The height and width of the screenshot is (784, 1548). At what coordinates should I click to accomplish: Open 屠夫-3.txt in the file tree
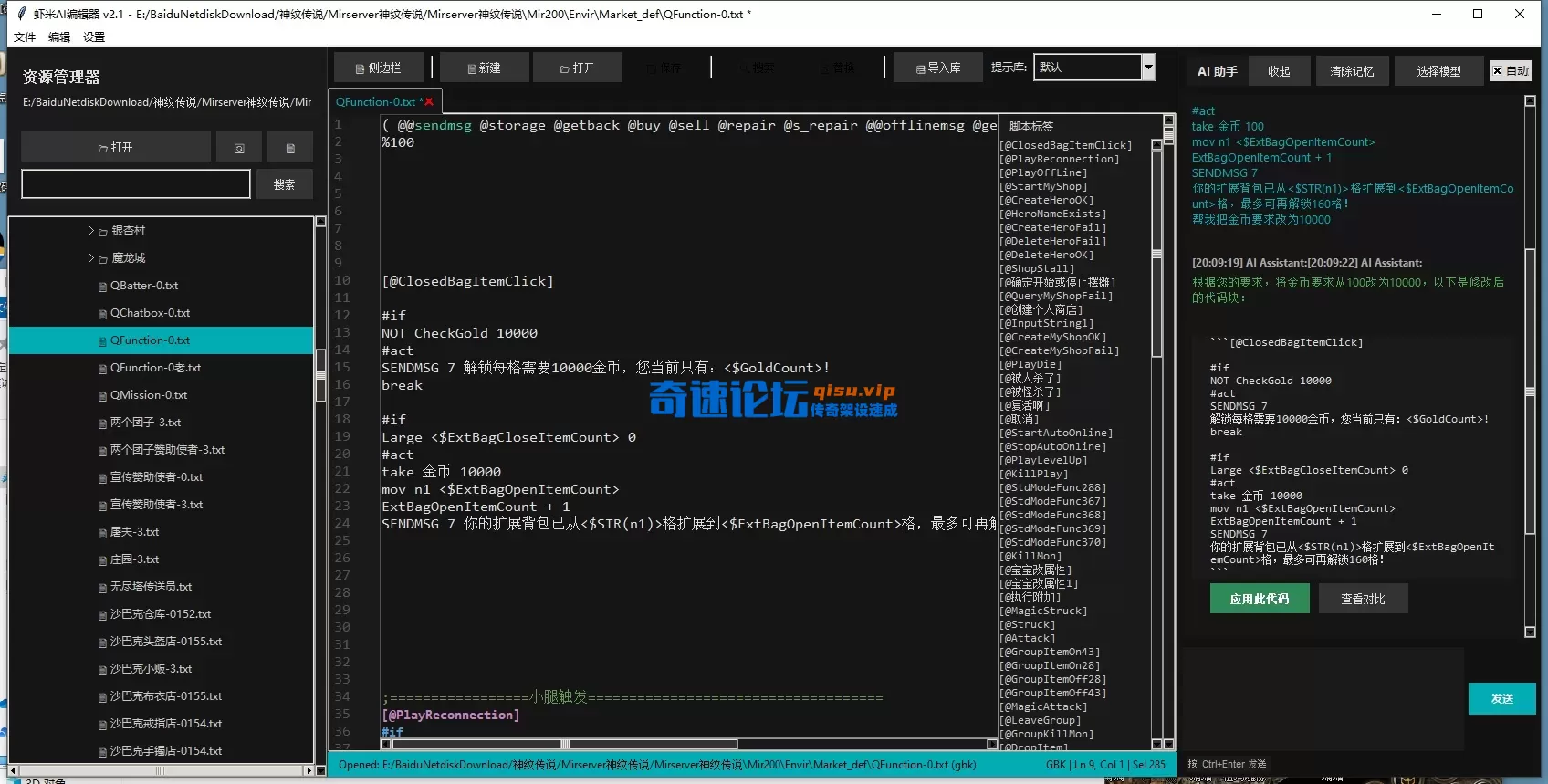pyautogui.click(x=134, y=532)
